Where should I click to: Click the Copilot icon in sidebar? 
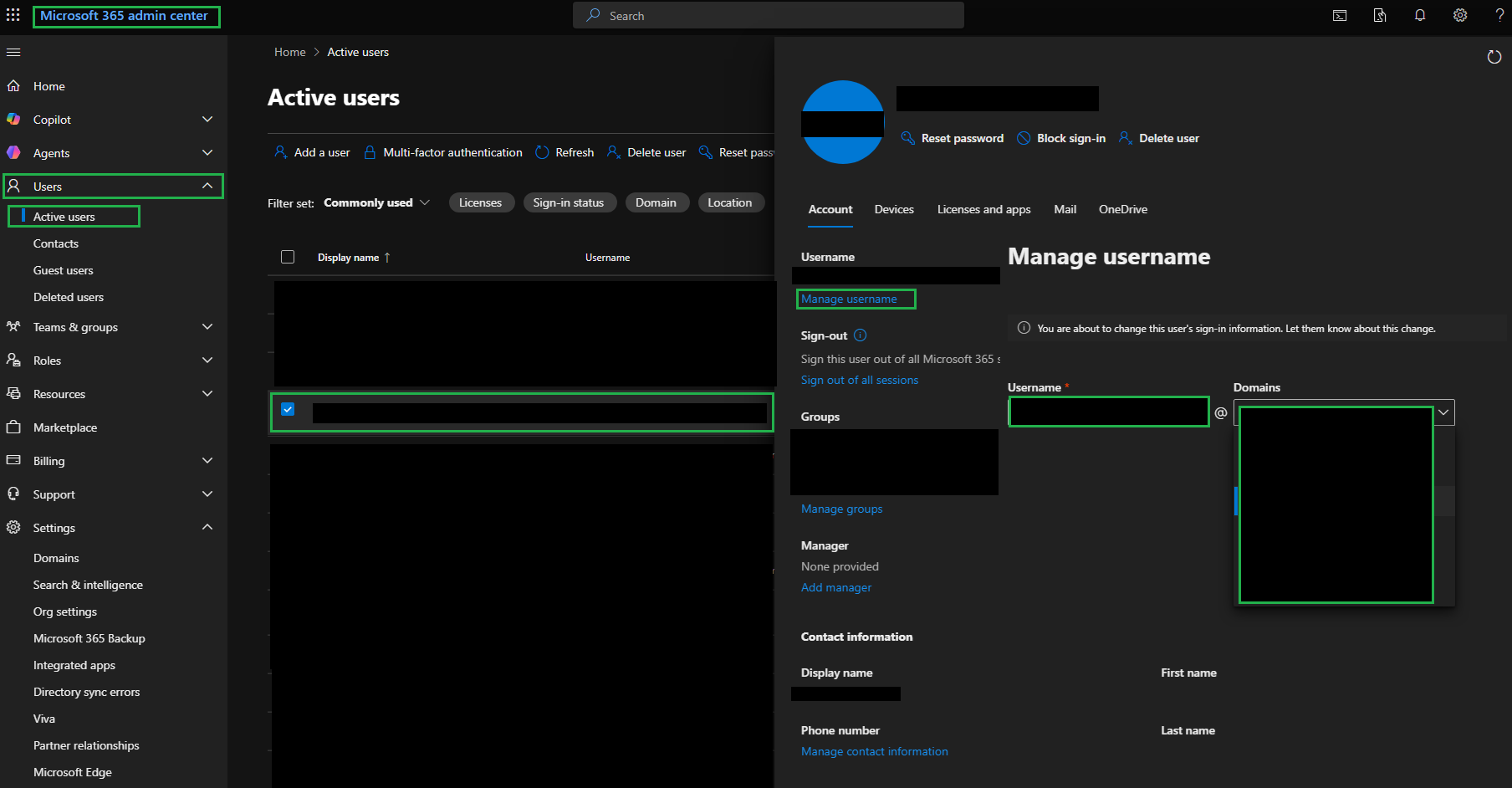13,120
